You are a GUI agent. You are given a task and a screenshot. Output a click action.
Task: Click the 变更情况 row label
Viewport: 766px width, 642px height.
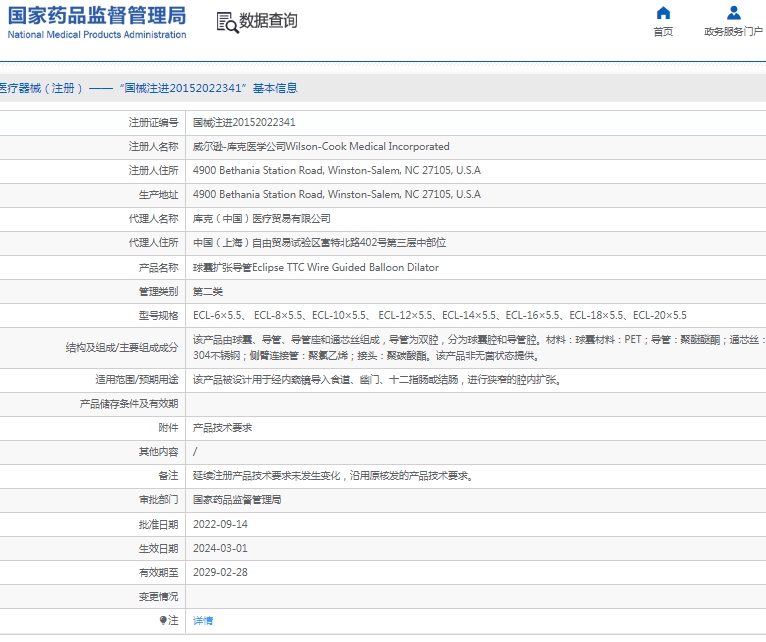(158, 597)
